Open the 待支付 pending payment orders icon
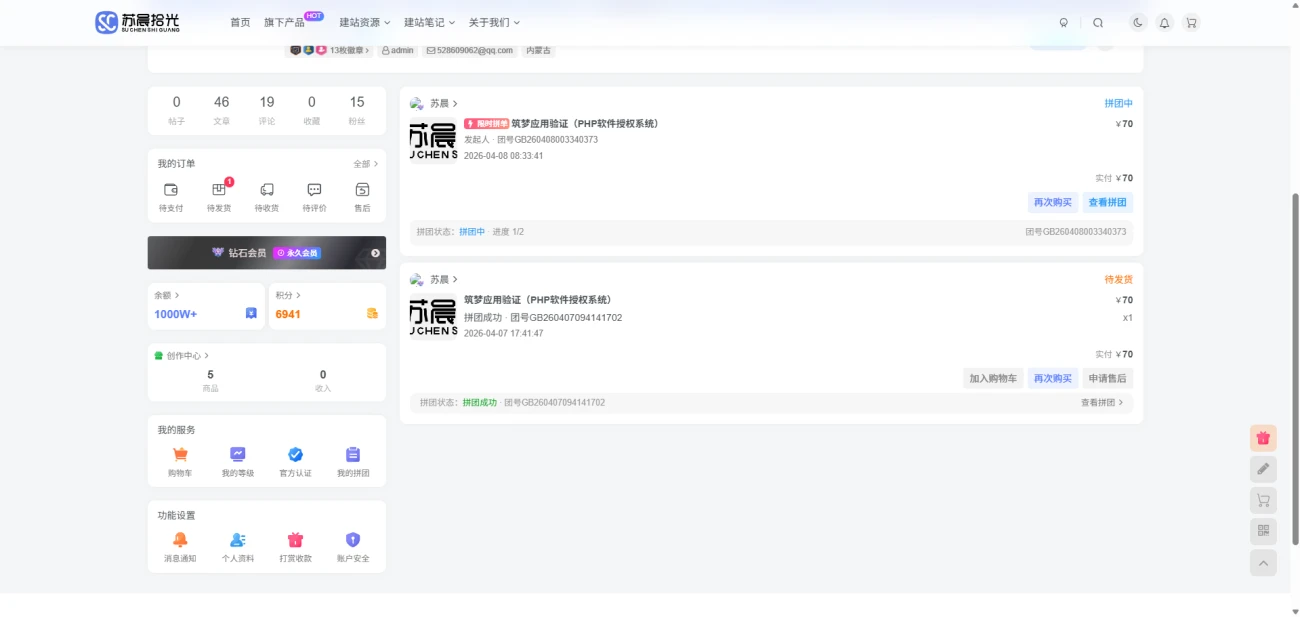1300x617 pixels. tap(170, 190)
